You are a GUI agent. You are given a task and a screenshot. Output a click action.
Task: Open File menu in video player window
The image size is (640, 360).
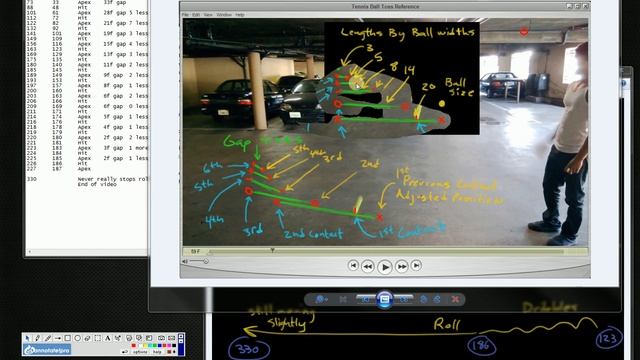click(x=185, y=15)
